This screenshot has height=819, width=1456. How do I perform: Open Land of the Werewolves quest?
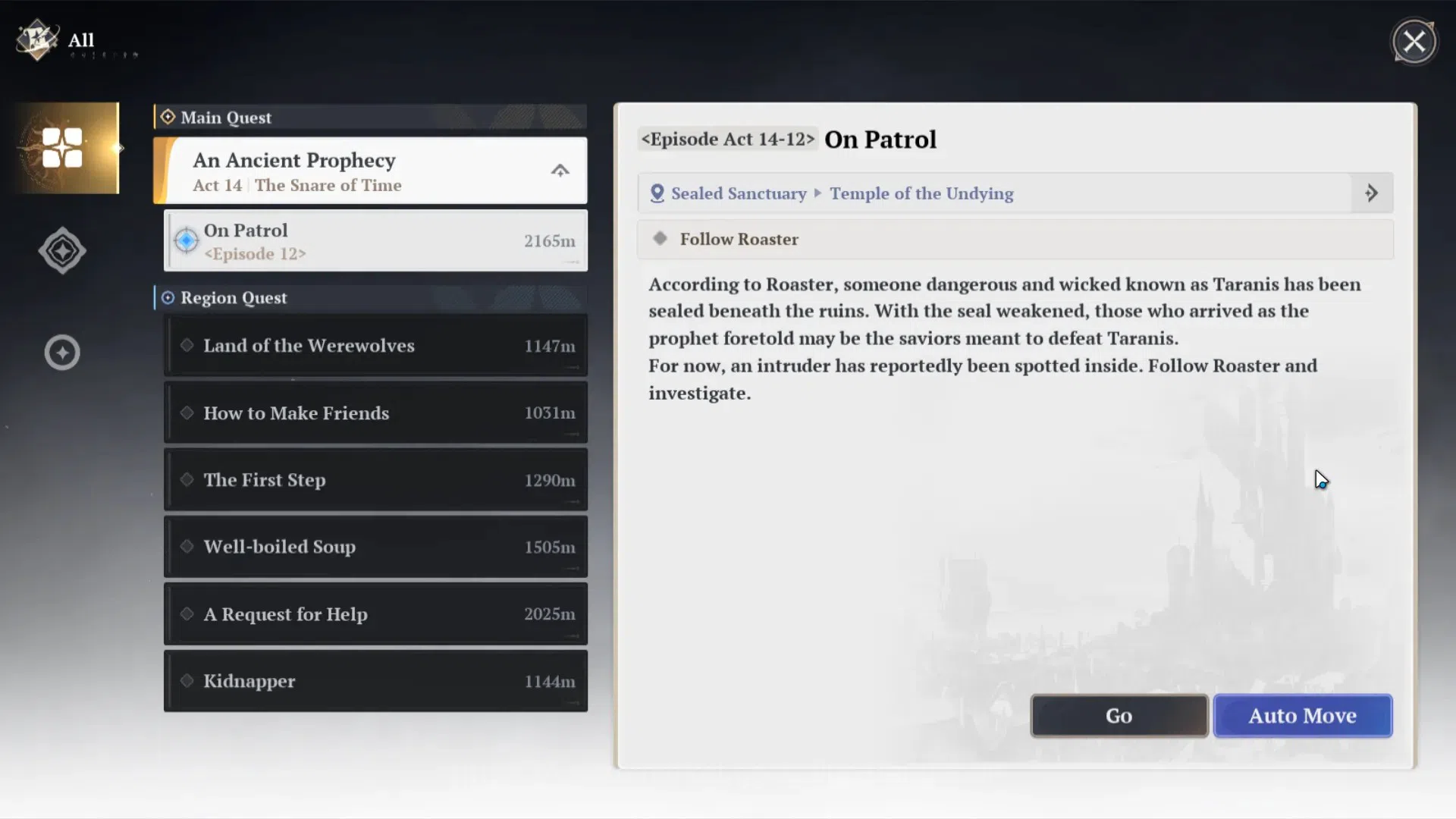[x=376, y=346]
